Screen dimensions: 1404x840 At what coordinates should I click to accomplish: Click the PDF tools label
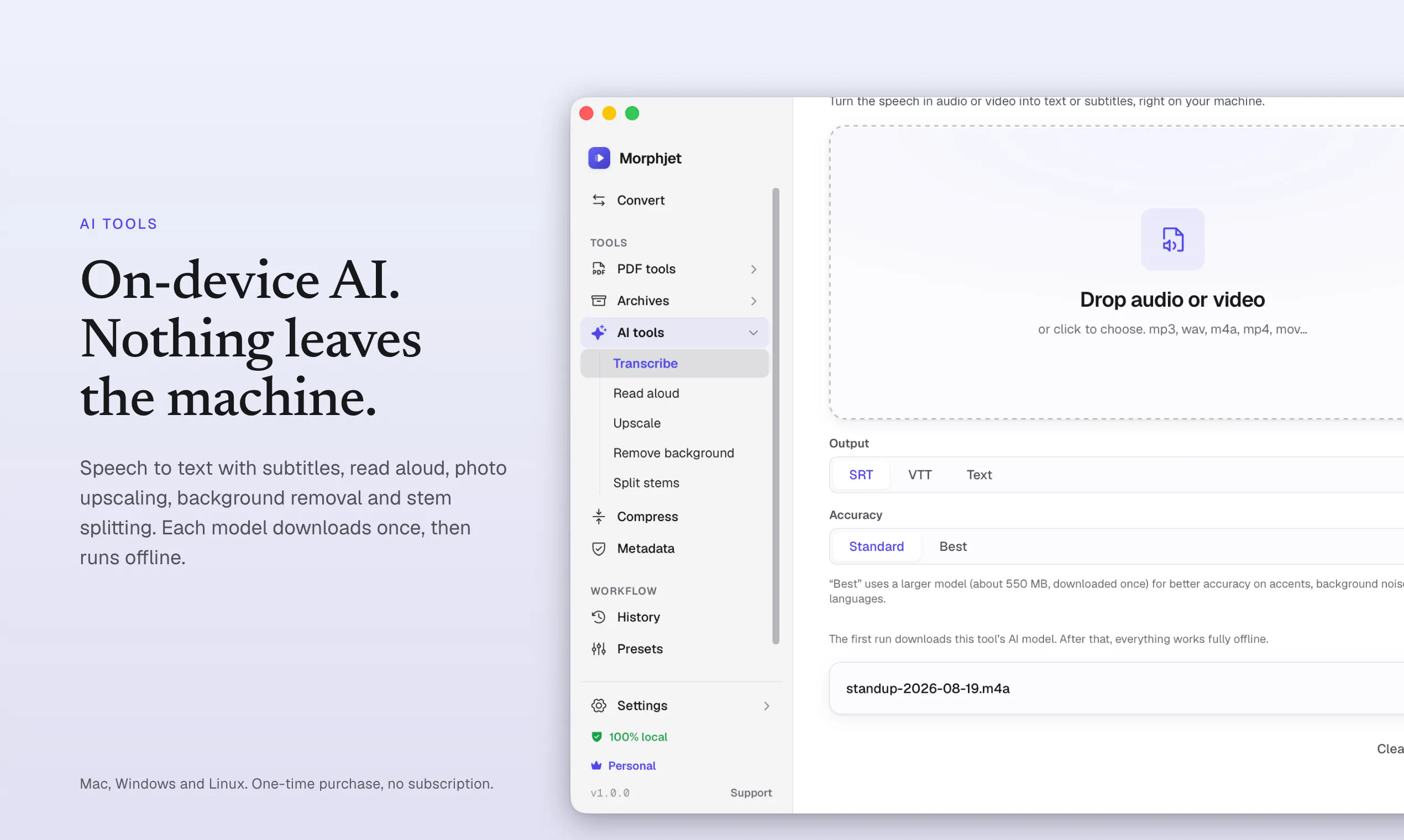(646, 270)
